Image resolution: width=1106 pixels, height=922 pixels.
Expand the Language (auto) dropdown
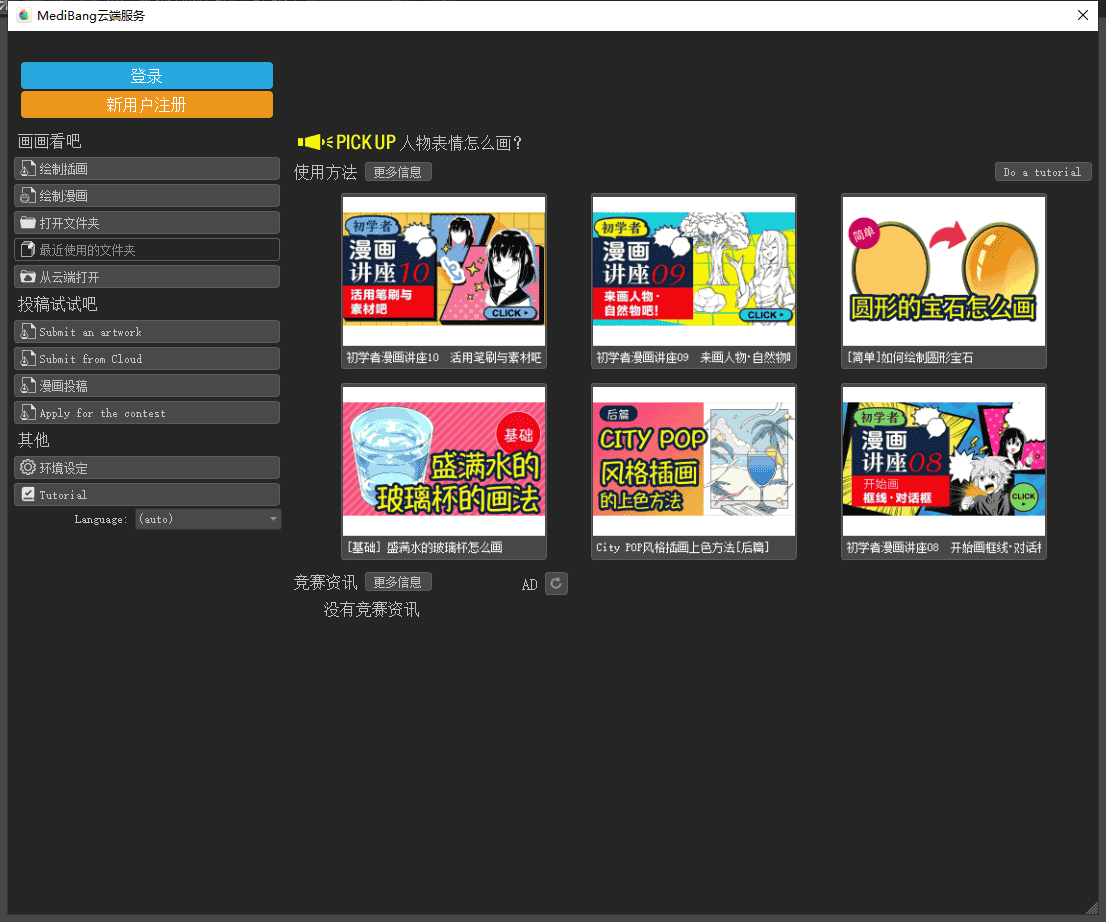(208, 519)
